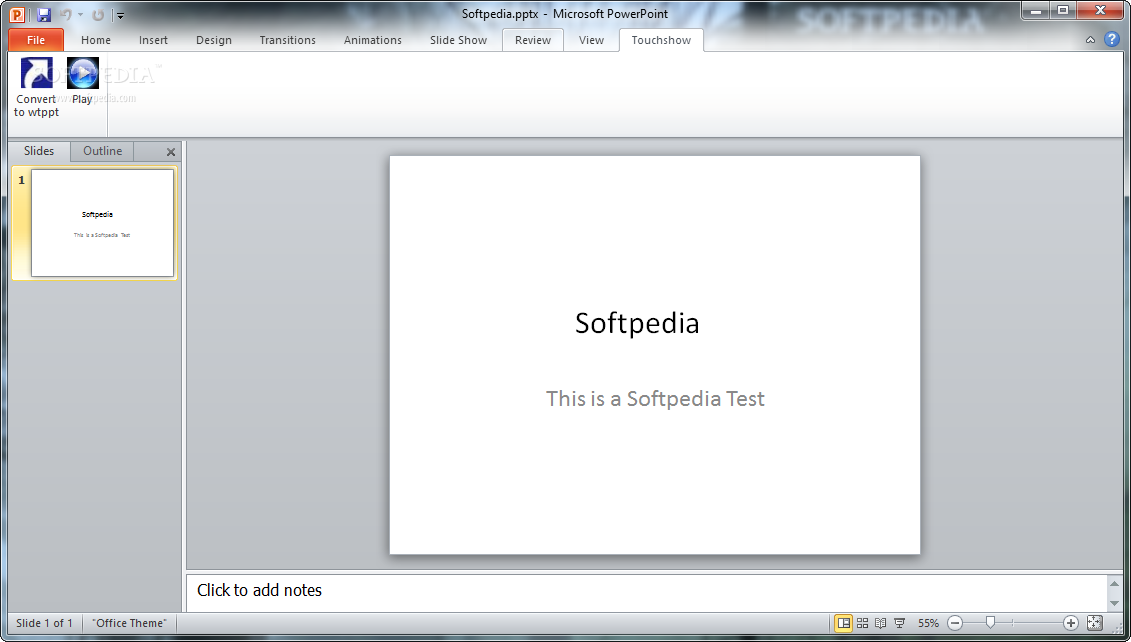Close the Slides/Outline pane

click(x=171, y=152)
